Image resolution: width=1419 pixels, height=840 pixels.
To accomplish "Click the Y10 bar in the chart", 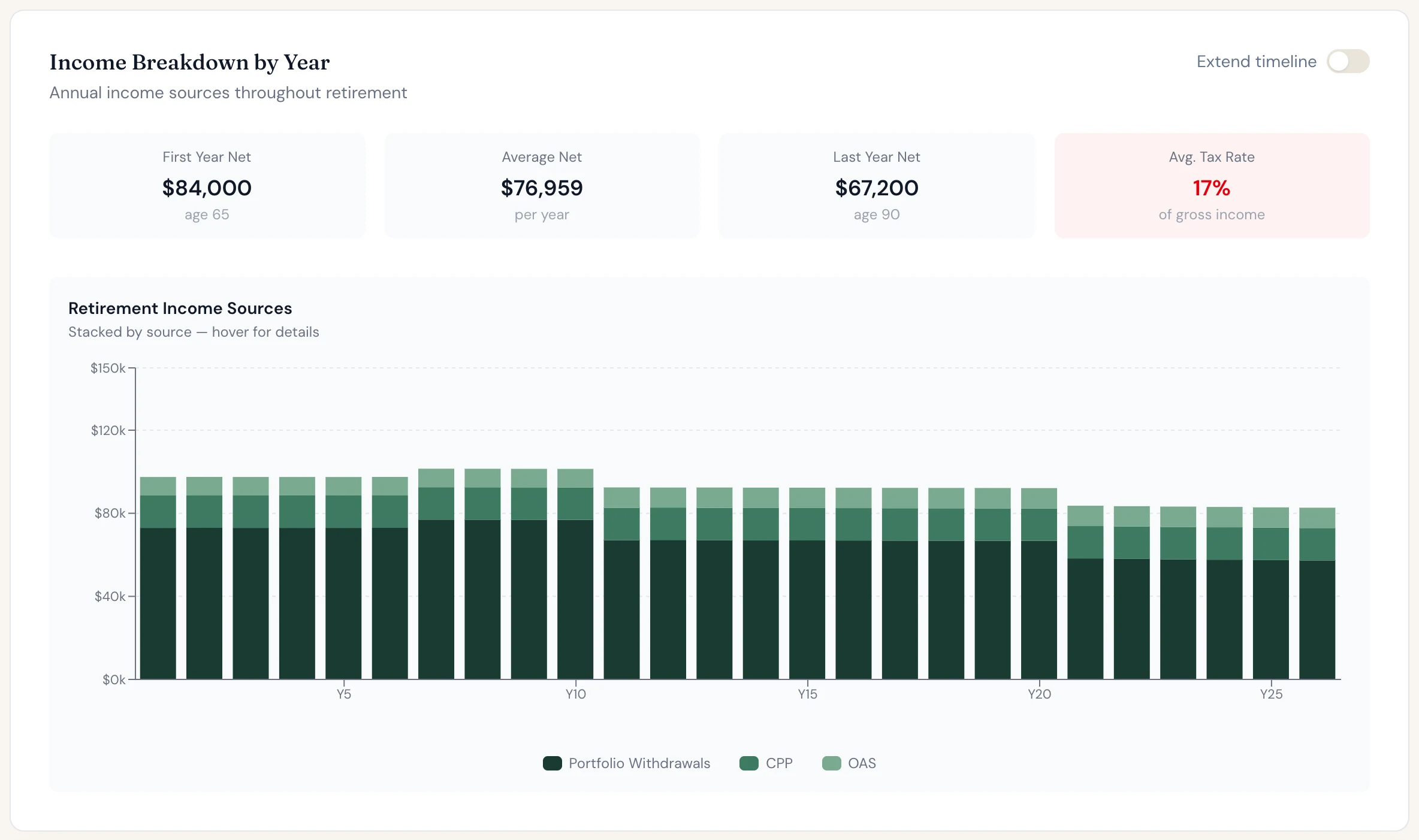I will [575, 573].
